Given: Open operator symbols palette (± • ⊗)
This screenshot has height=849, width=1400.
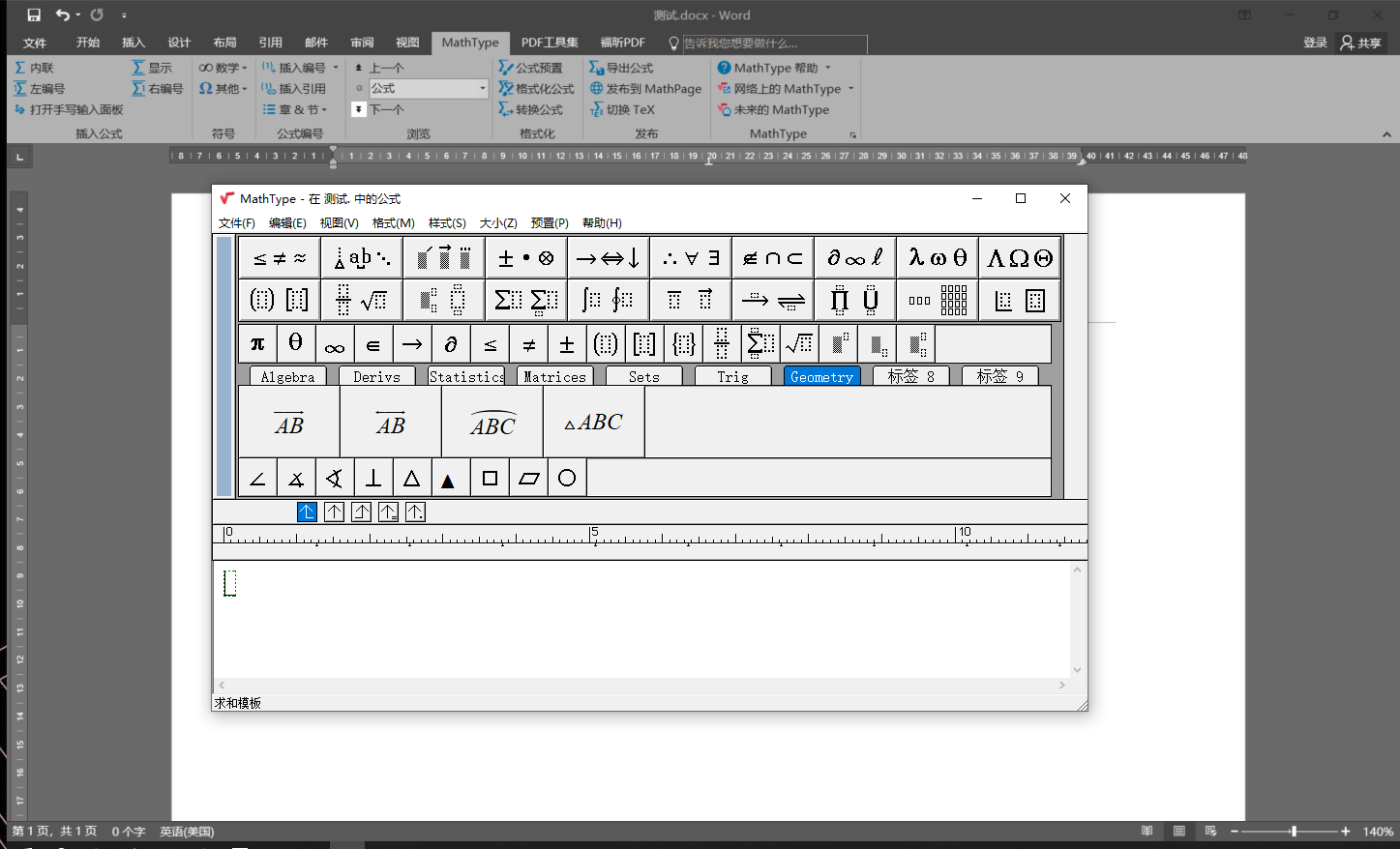Looking at the screenshot, I should pos(525,258).
